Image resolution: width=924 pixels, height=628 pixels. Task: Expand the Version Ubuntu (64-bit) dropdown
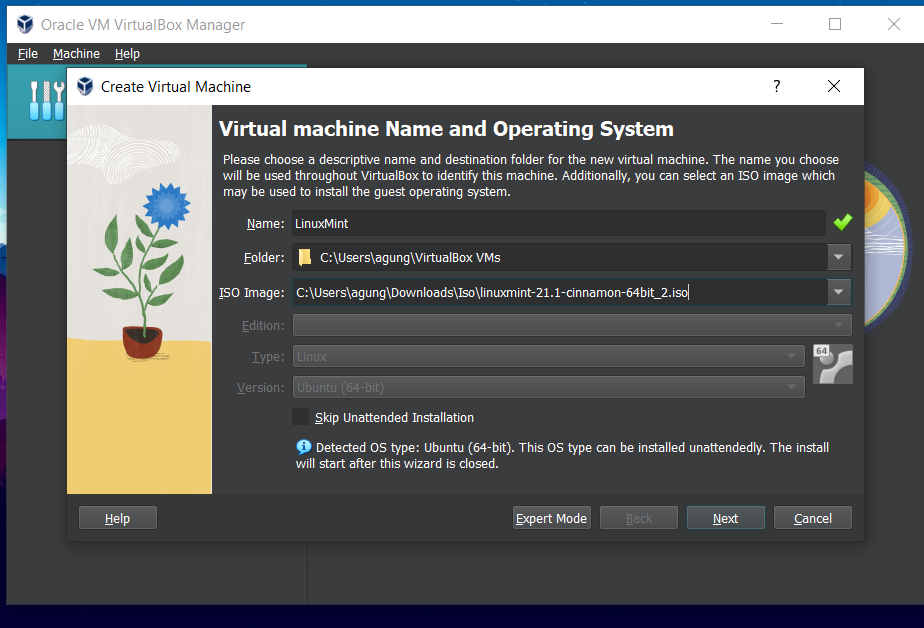click(x=792, y=387)
